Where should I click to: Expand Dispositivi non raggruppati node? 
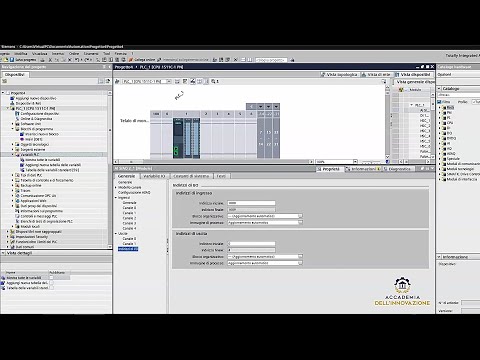[x=8, y=232]
